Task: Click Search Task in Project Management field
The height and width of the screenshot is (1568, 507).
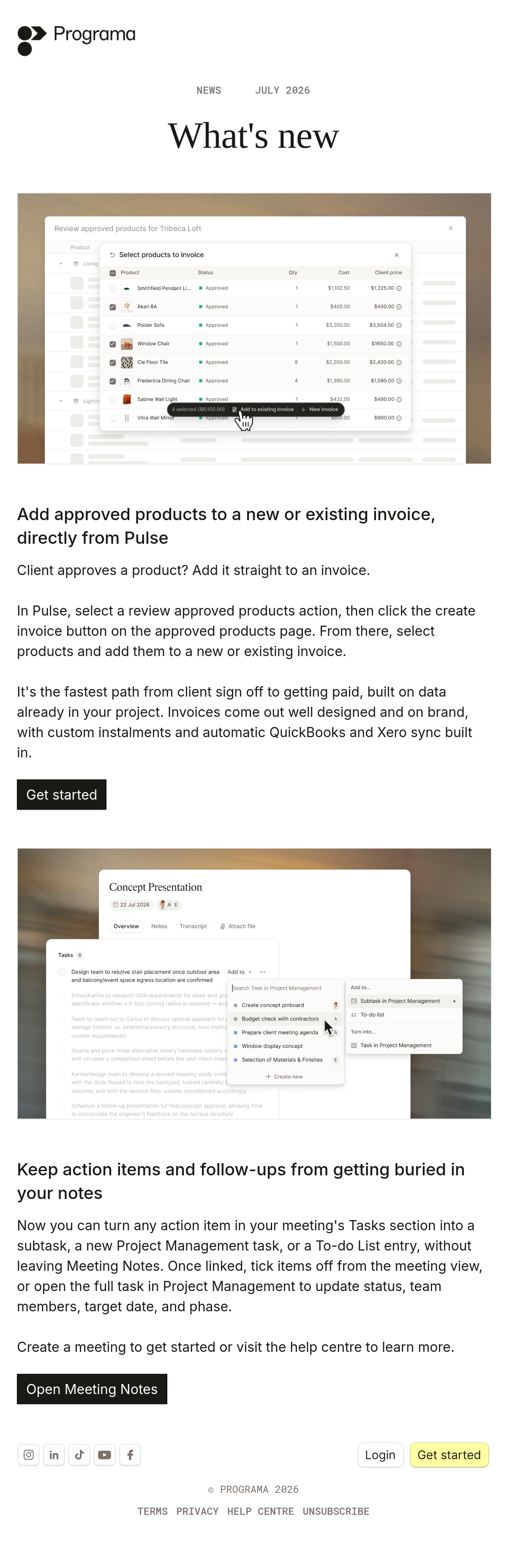Action: pyautogui.click(x=285, y=987)
